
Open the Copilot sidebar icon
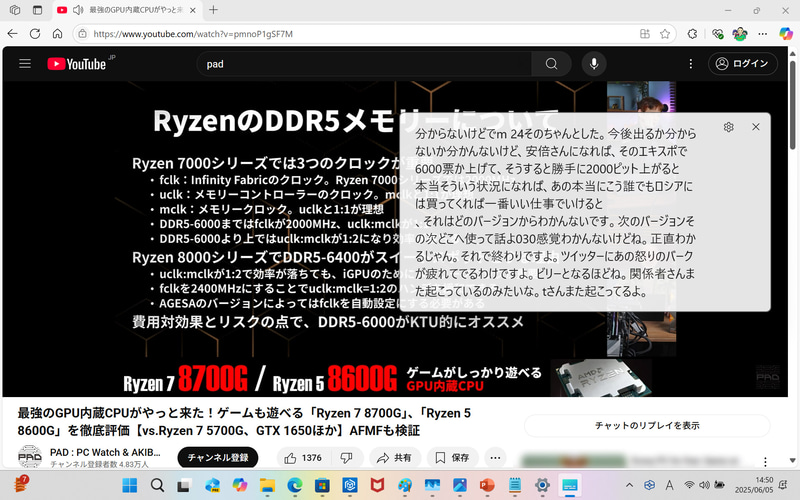pyautogui.click(x=786, y=34)
